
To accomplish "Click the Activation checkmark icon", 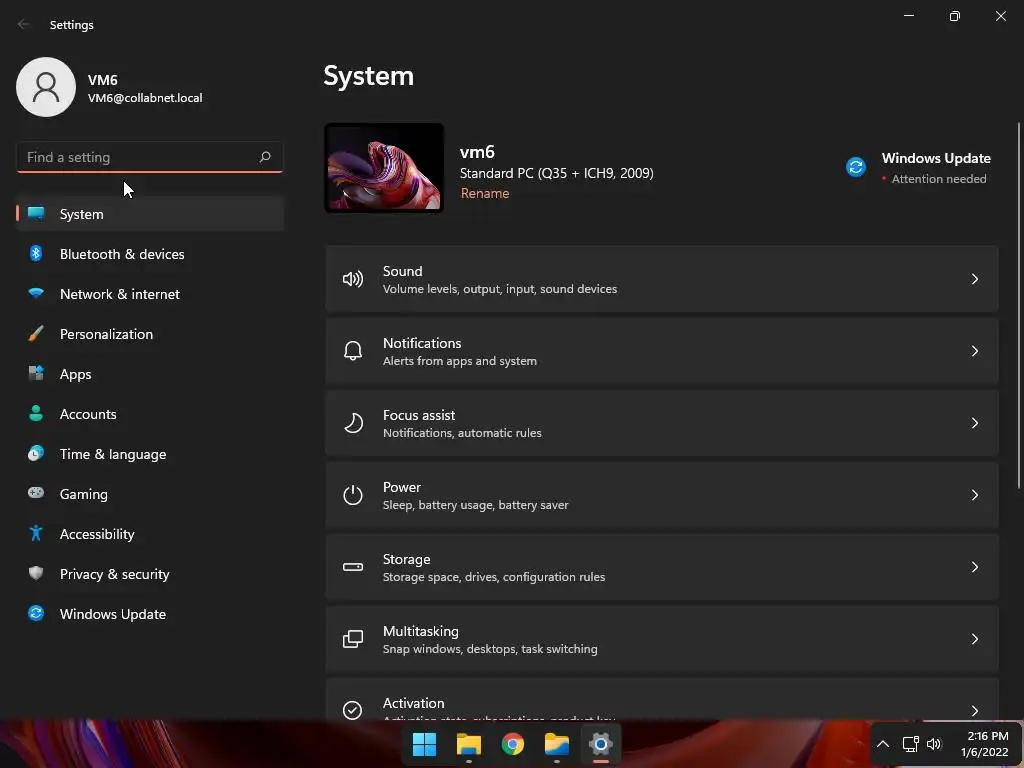I will click(x=353, y=710).
